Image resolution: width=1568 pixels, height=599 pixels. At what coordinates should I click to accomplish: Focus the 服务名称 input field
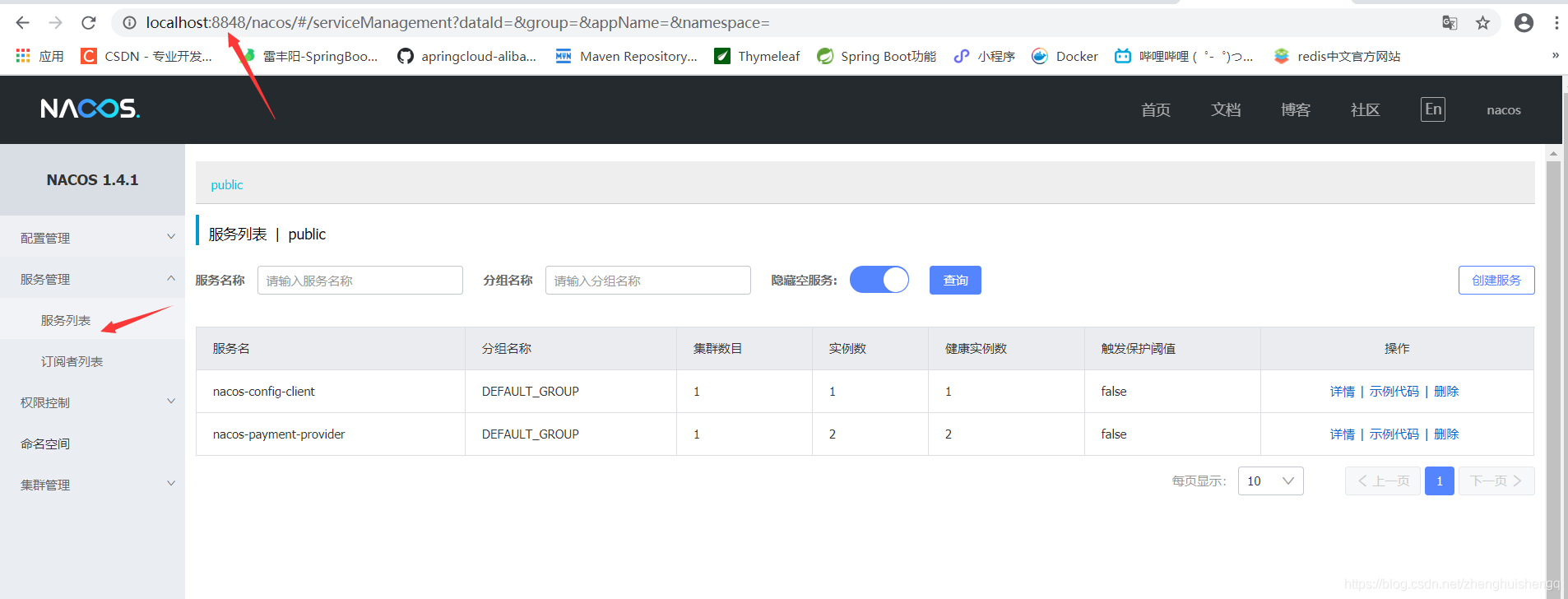360,280
